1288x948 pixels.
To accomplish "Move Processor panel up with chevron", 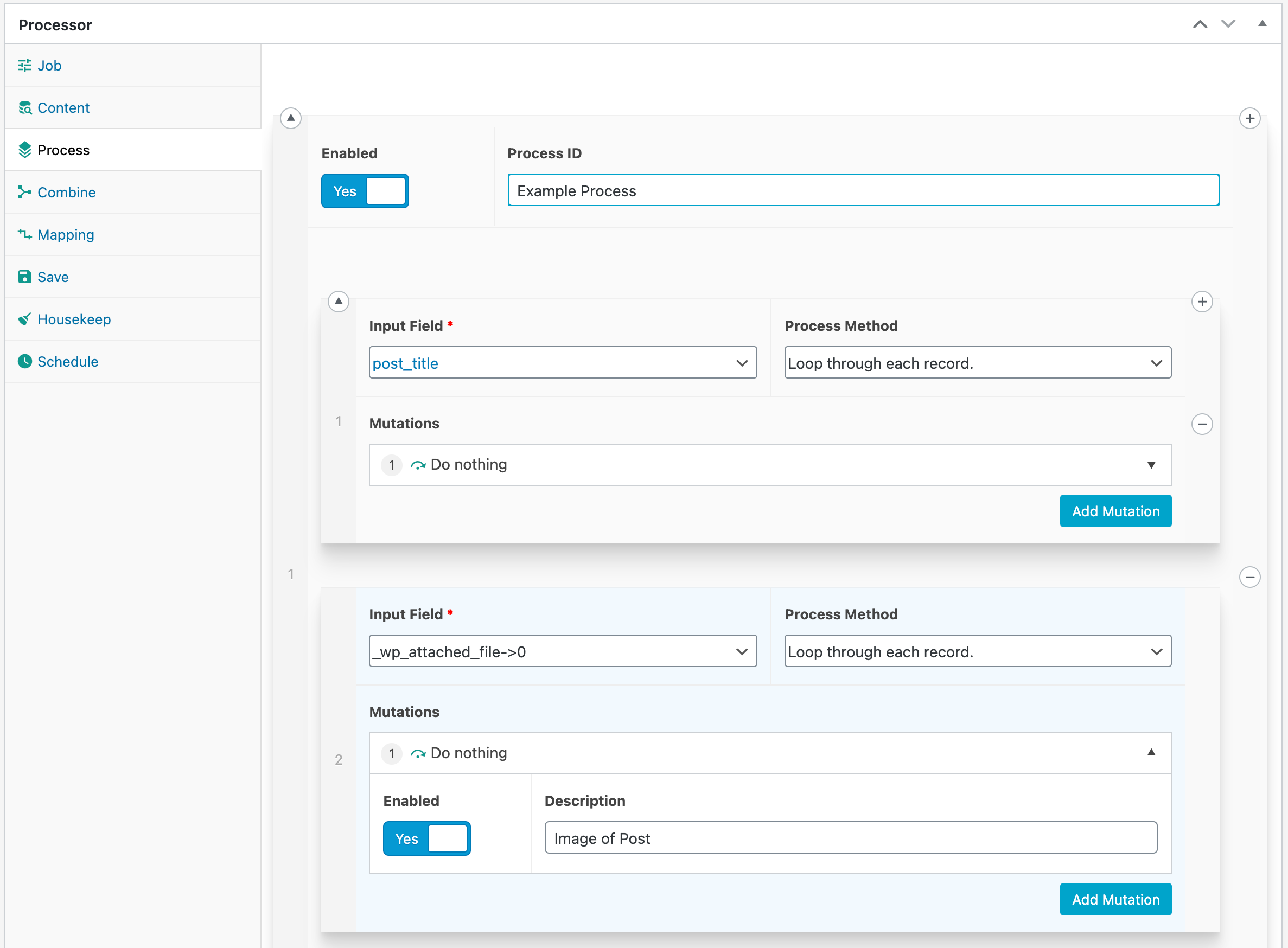I will click(x=1200, y=24).
